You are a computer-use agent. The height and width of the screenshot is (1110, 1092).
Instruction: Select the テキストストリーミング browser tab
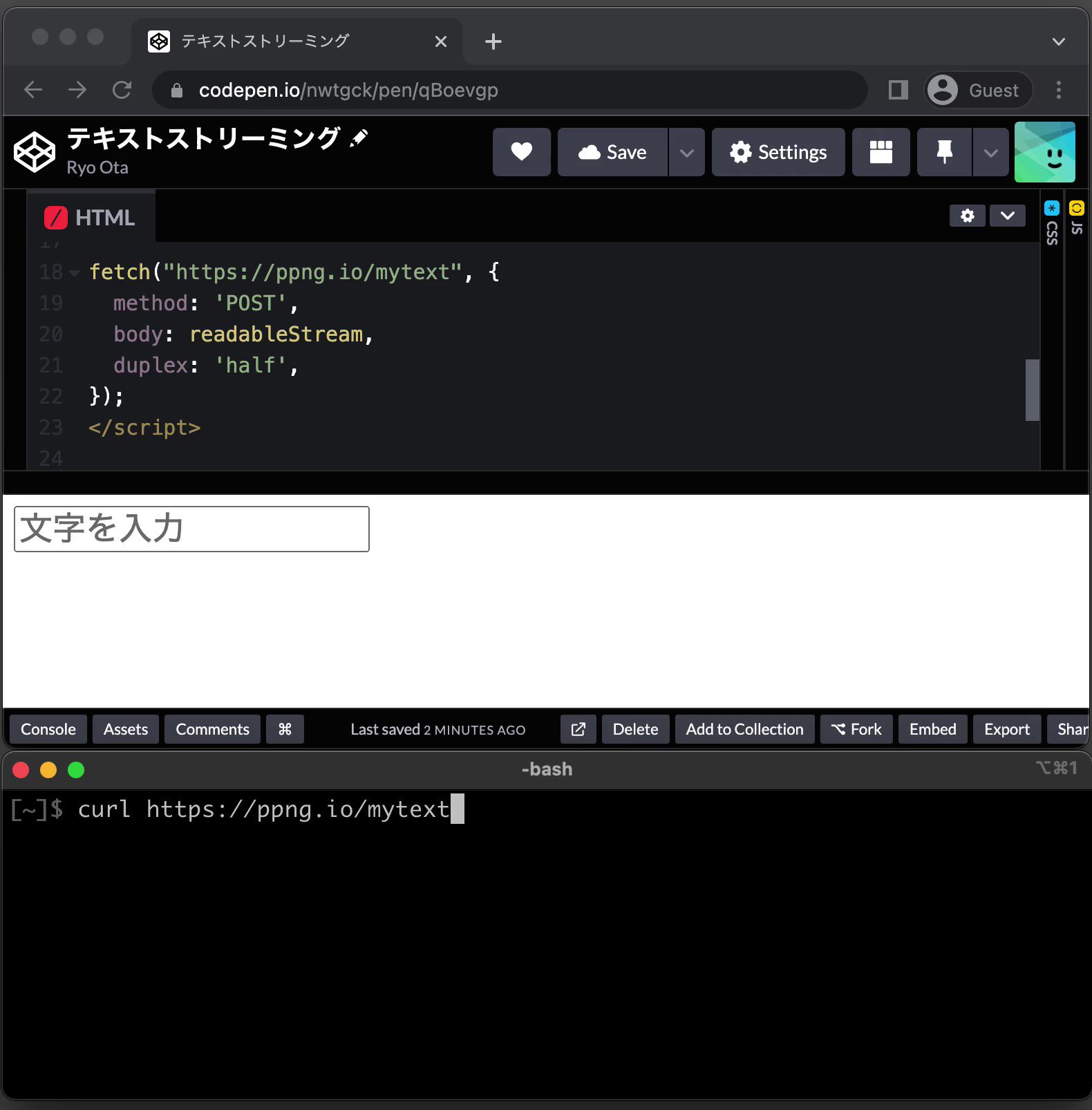pos(297,41)
